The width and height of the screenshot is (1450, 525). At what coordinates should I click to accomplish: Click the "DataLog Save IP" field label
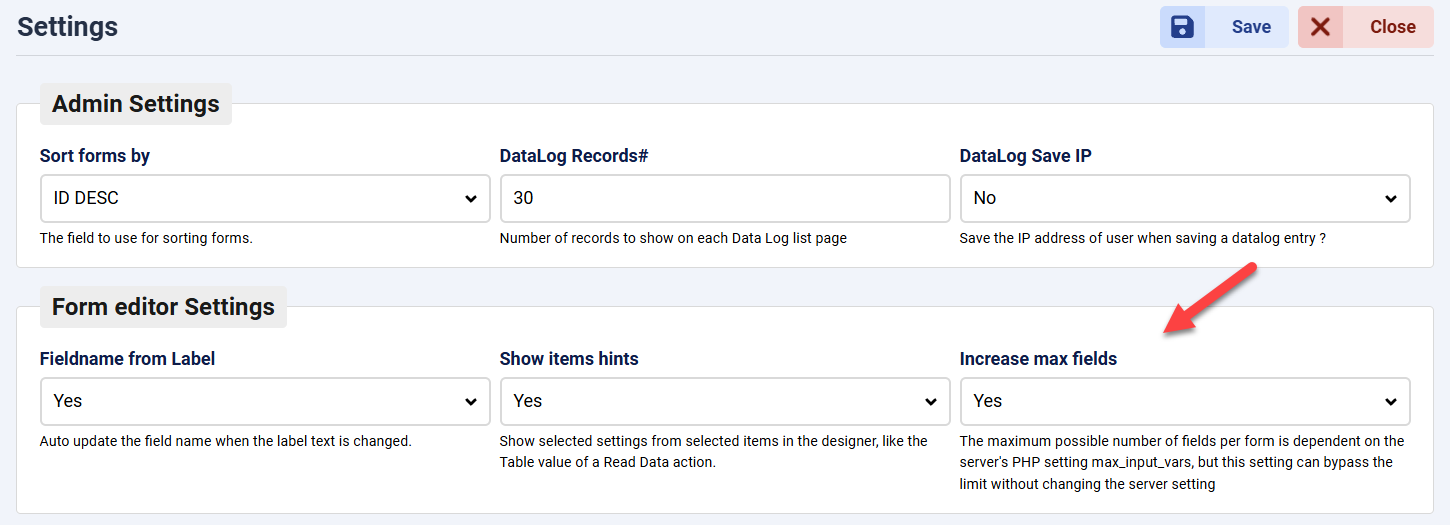coord(1025,156)
